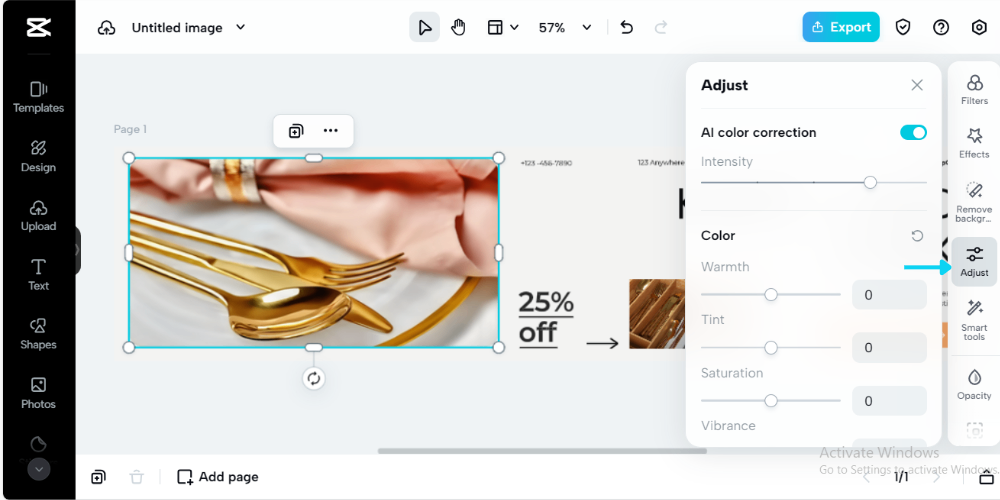Image resolution: width=1000 pixels, height=500 pixels.
Task: Open the settings hexagon icon
Action: [x=979, y=27]
